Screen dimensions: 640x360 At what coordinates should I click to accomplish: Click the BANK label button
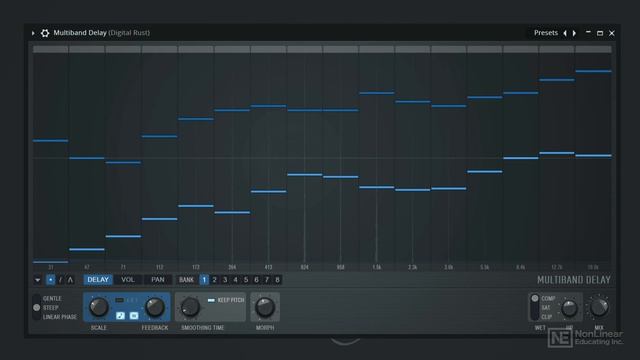coord(187,280)
